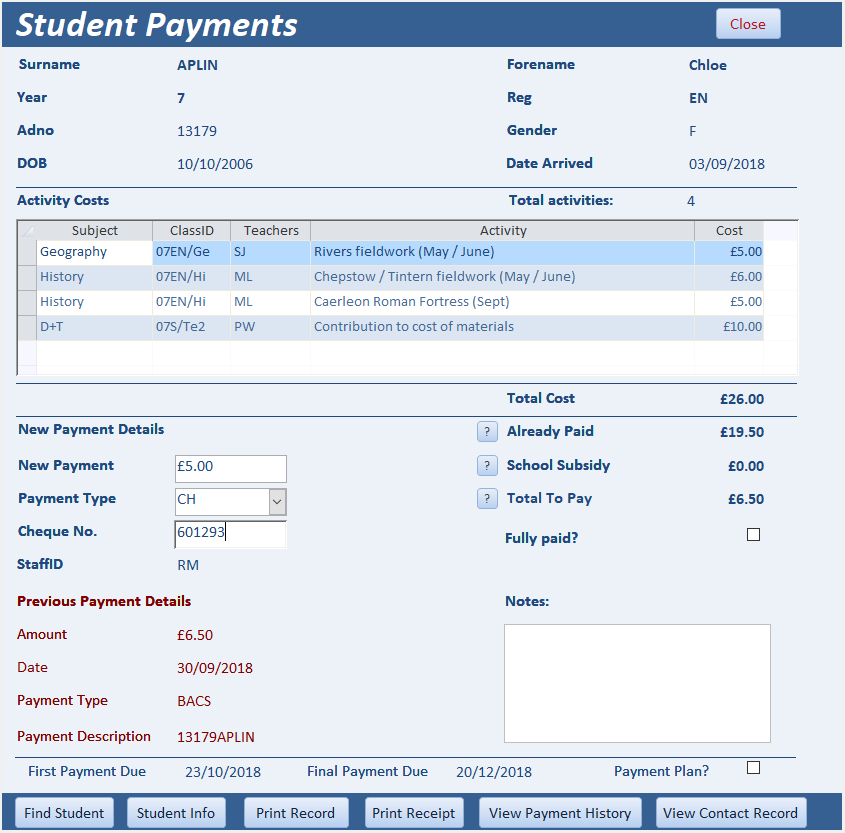
Task: Enable the Payment Plan checkbox
Action: 753,767
